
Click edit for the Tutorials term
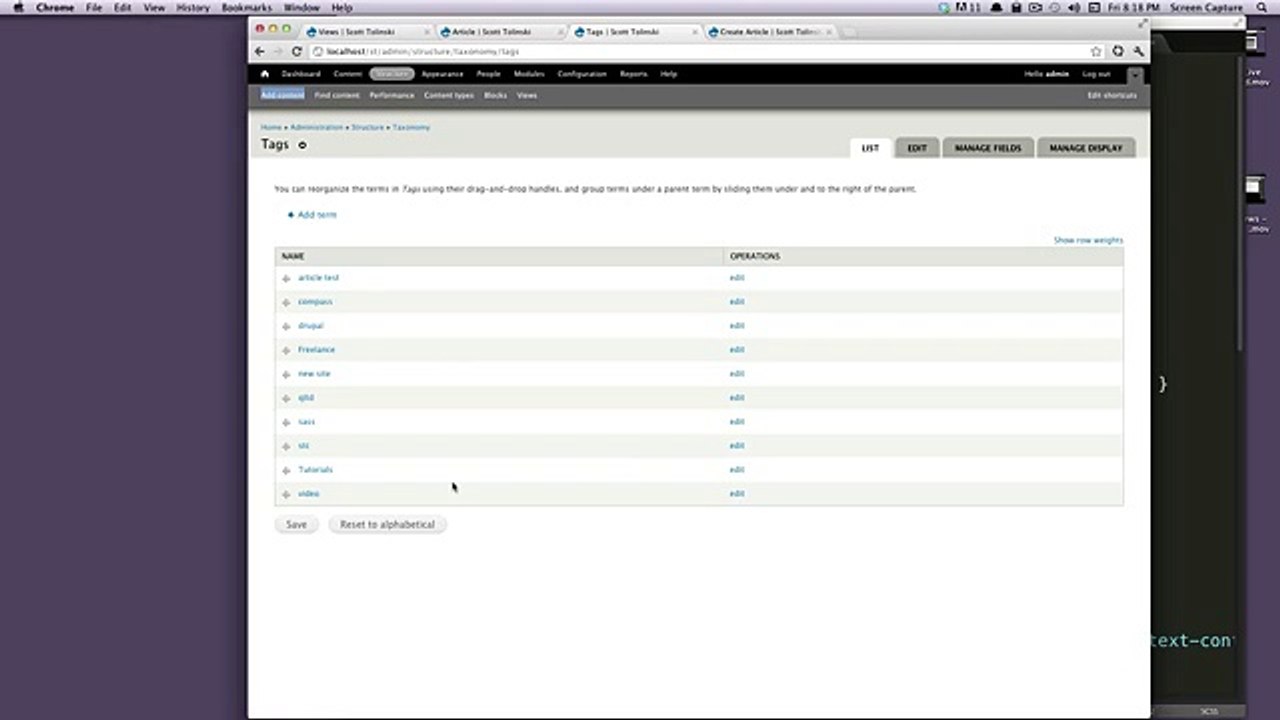click(737, 470)
